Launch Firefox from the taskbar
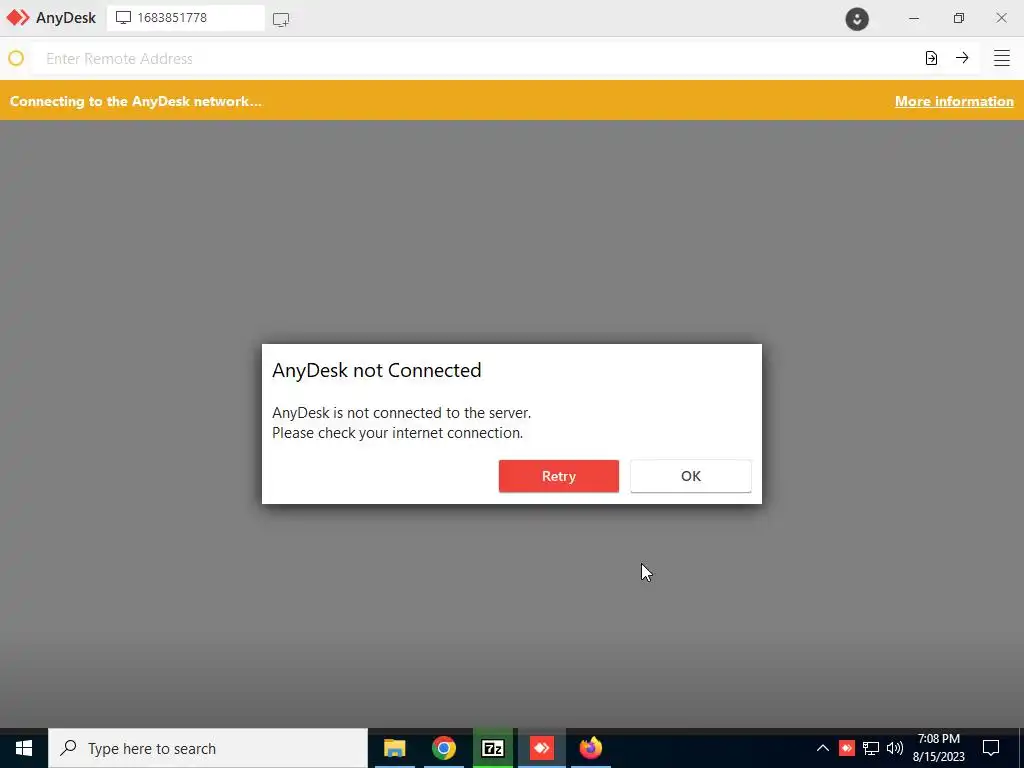 pos(590,748)
